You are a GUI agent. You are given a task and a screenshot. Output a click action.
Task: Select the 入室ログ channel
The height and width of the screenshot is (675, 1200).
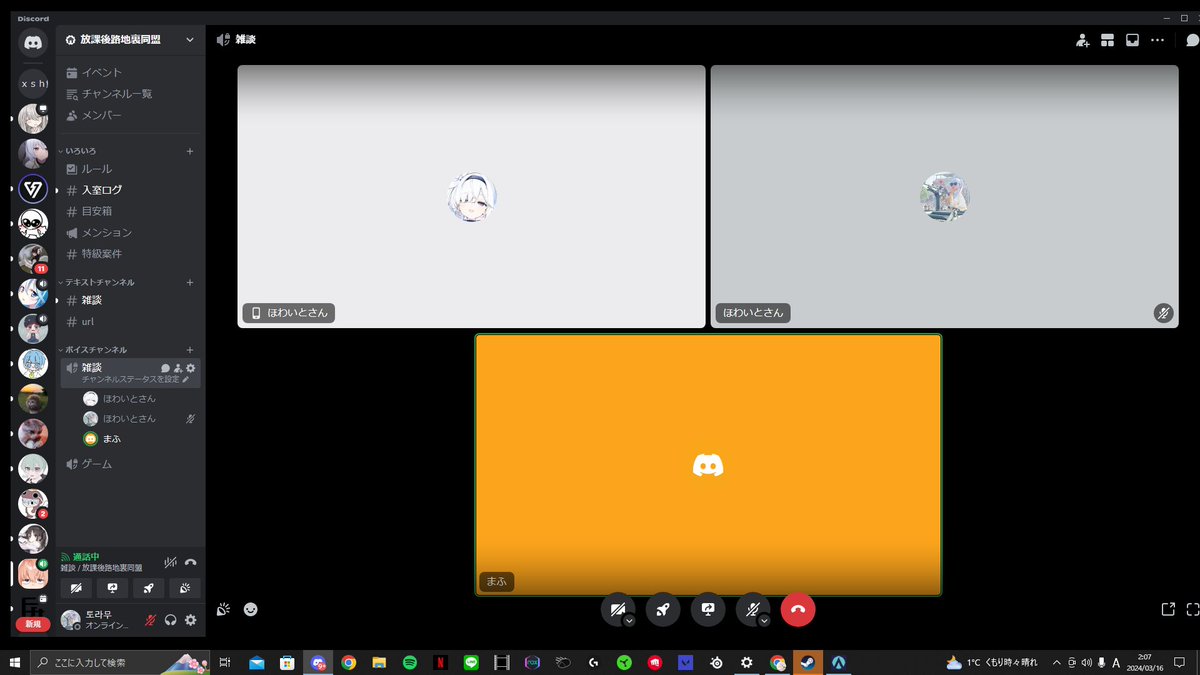131,190
